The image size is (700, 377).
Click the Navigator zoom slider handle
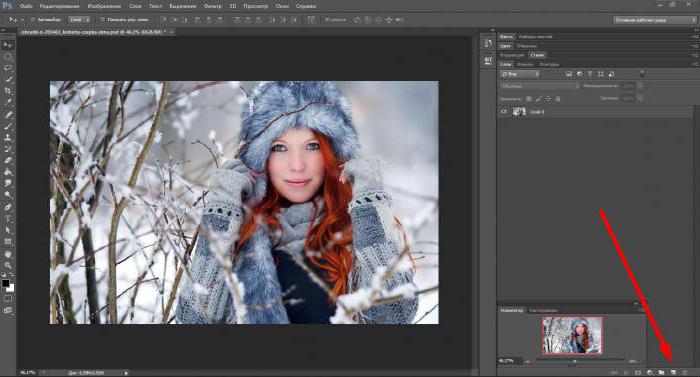[575, 361]
